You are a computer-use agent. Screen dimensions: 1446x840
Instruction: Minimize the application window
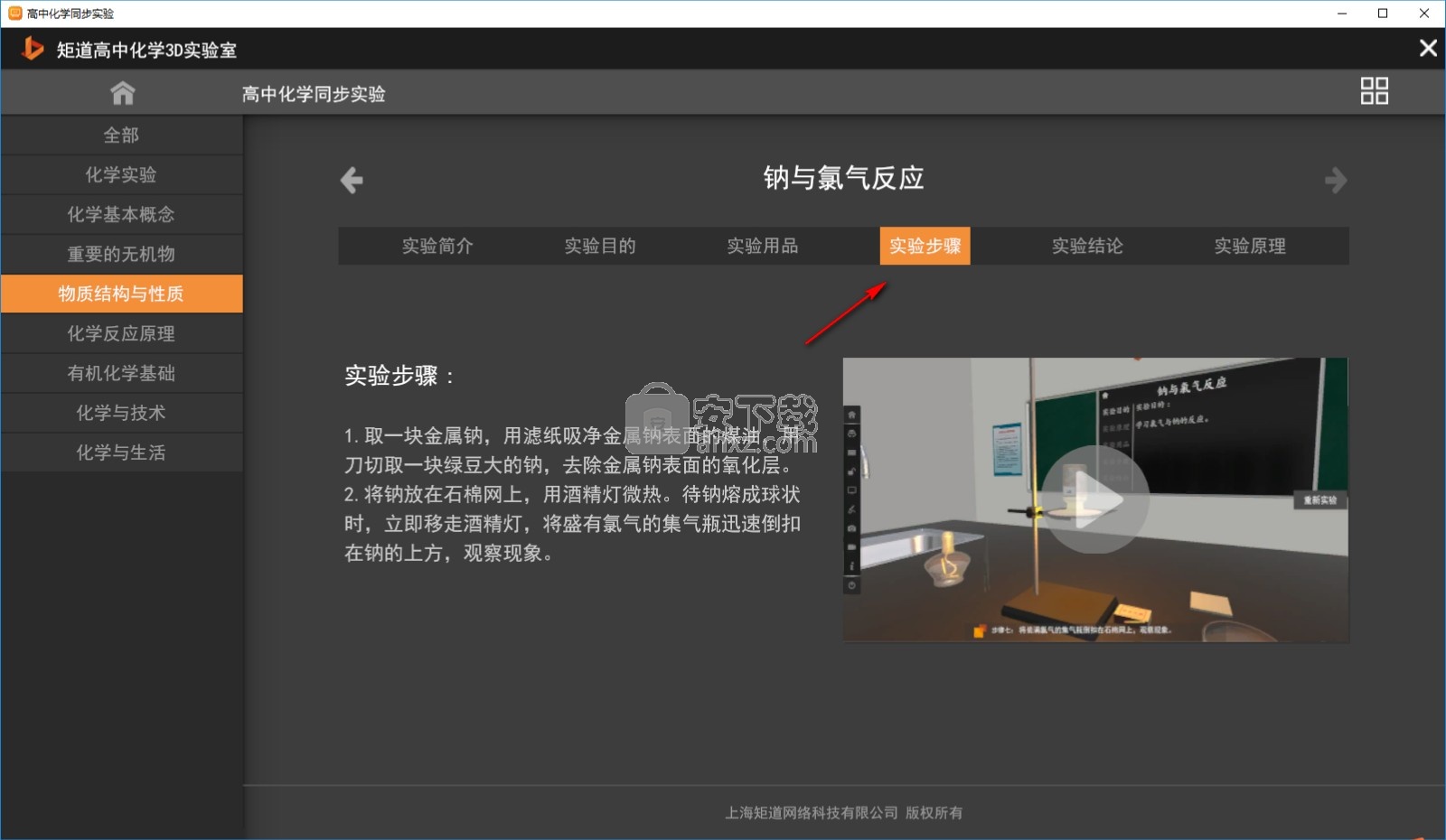1342,14
